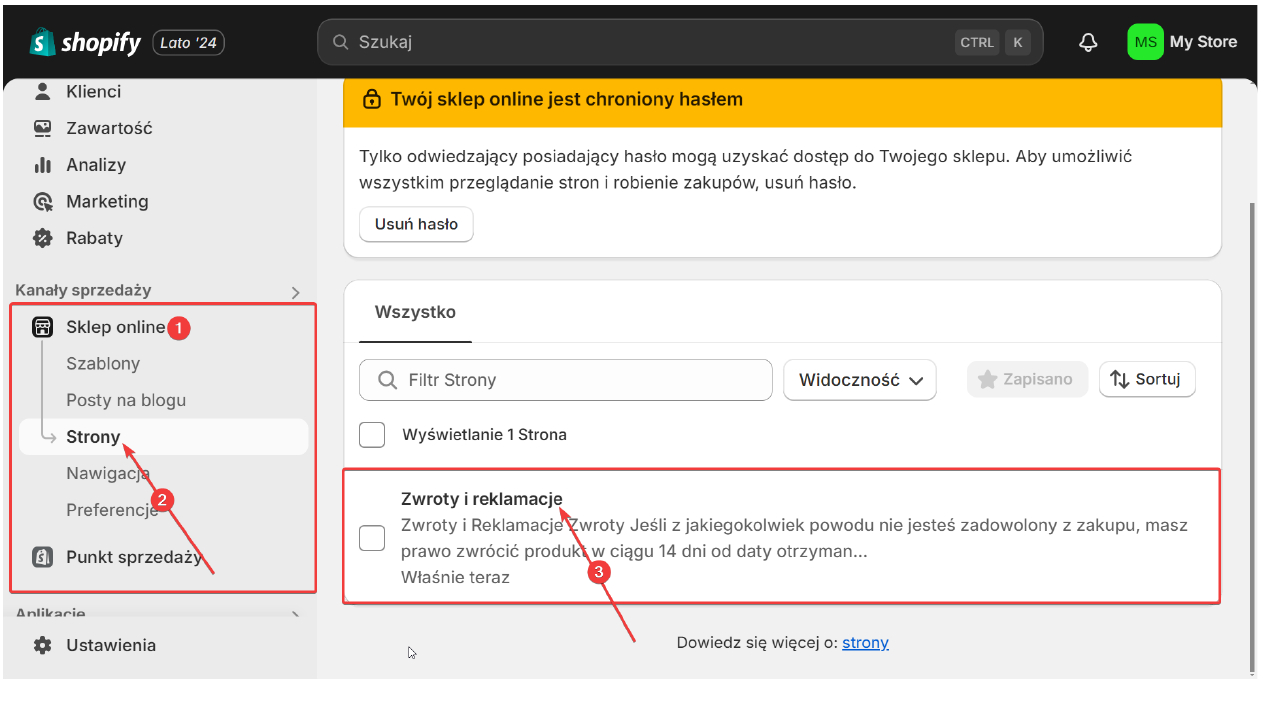Tick the select-all pages checkbox
This screenshot has width=1261, height=702.
point(372,435)
